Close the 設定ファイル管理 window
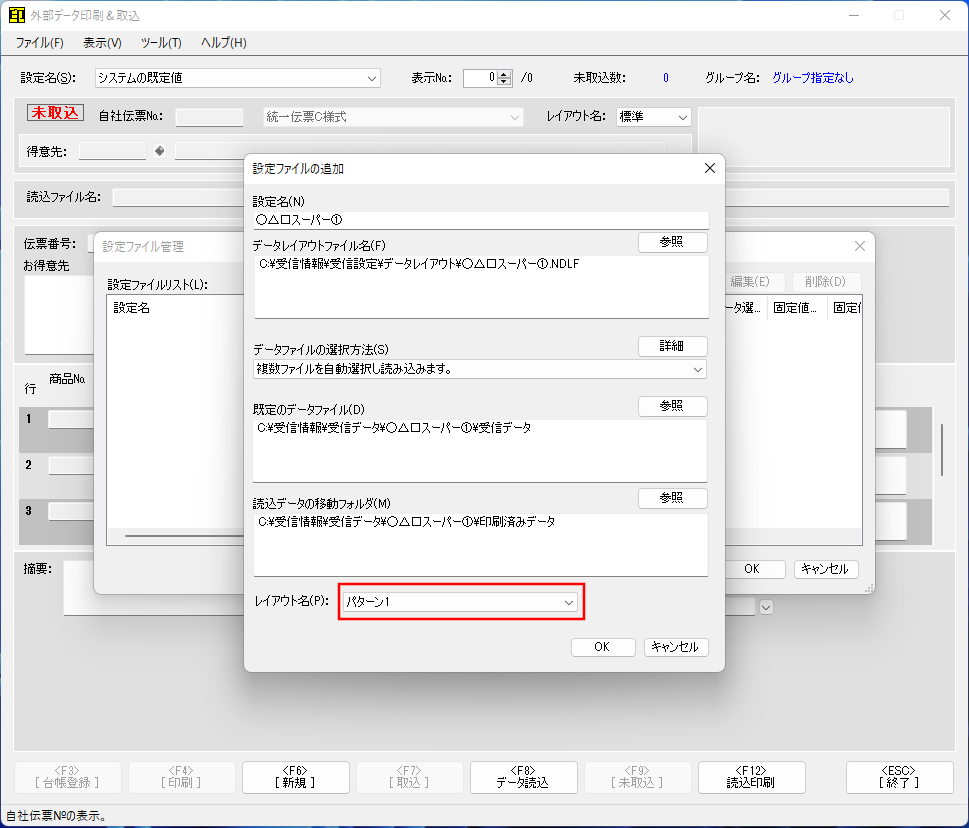The image size is (969, 828). click(x=860, y=246)
